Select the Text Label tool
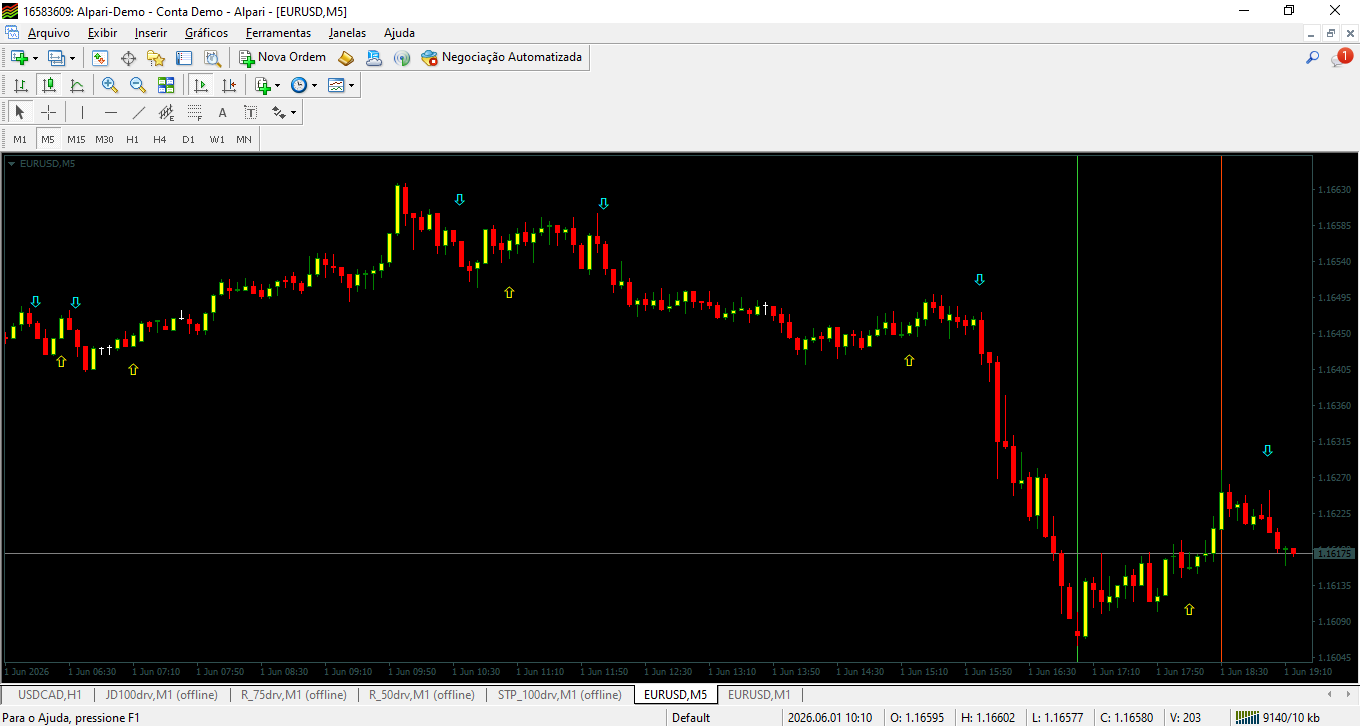 pos(250,112)
